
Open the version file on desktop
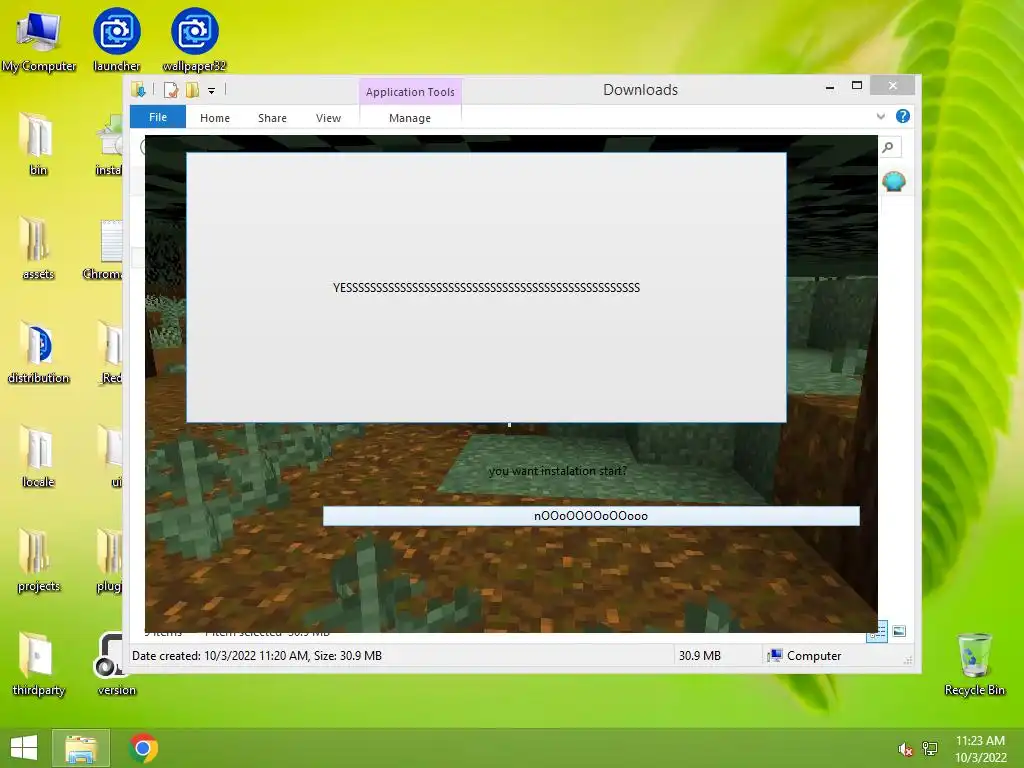click(116, 664)
